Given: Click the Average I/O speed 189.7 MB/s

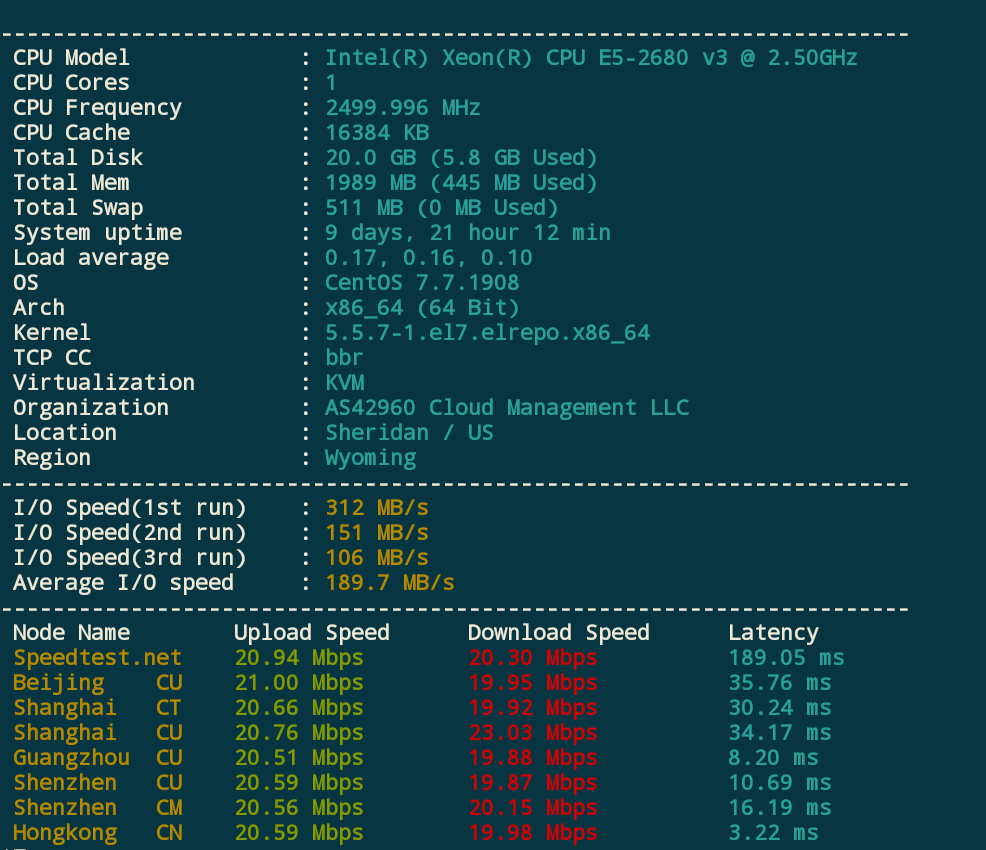Looking at the screenshot, I should [390, 583].
